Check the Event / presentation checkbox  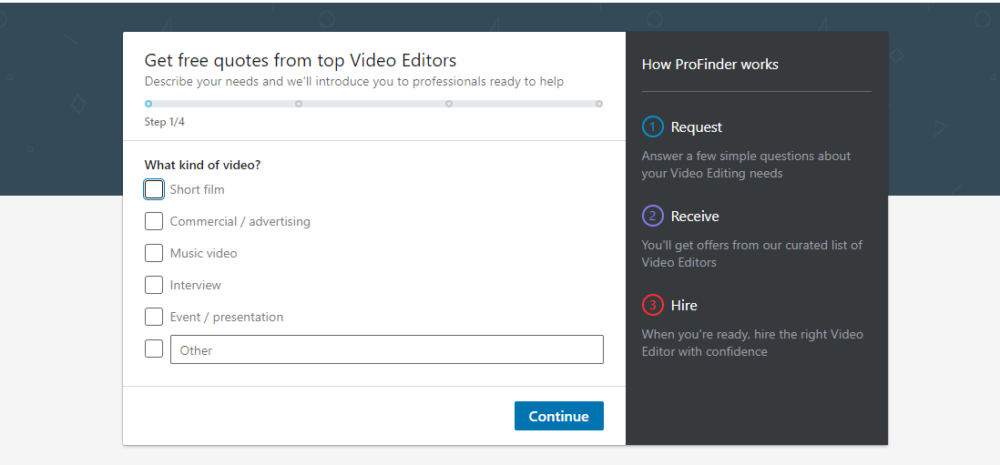154,317
